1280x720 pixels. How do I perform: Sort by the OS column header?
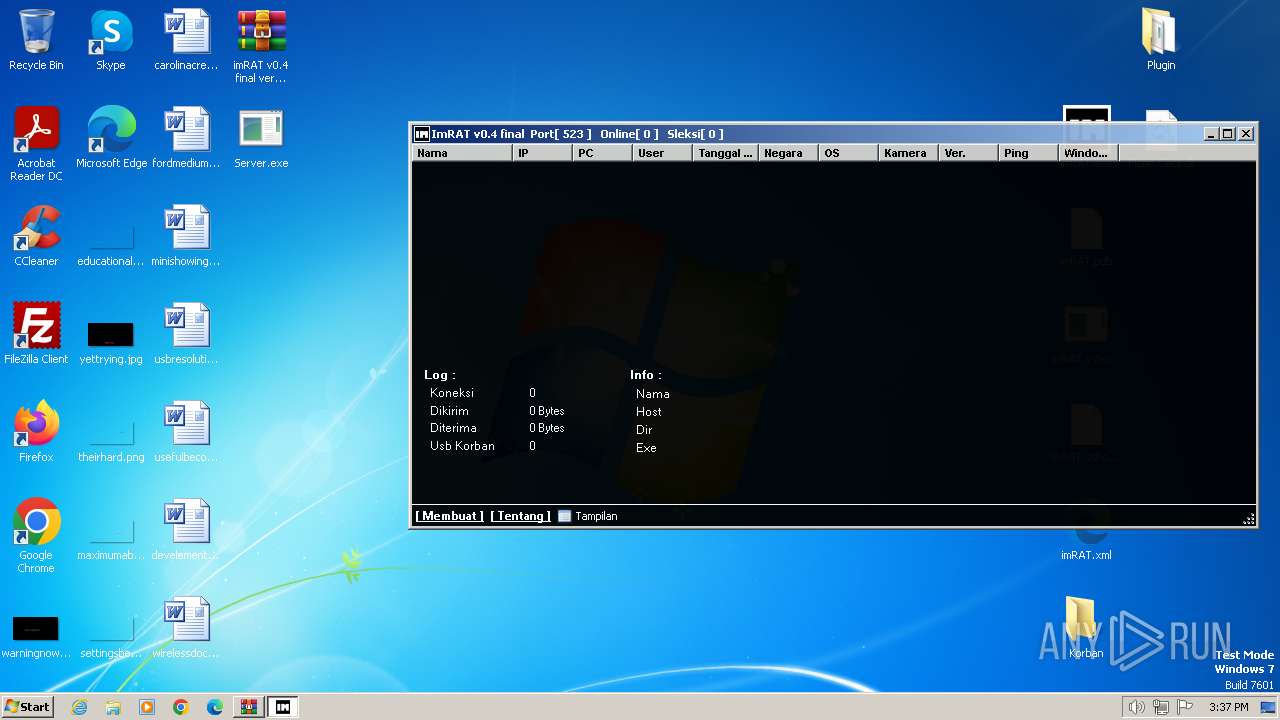(x=848, y=153)
